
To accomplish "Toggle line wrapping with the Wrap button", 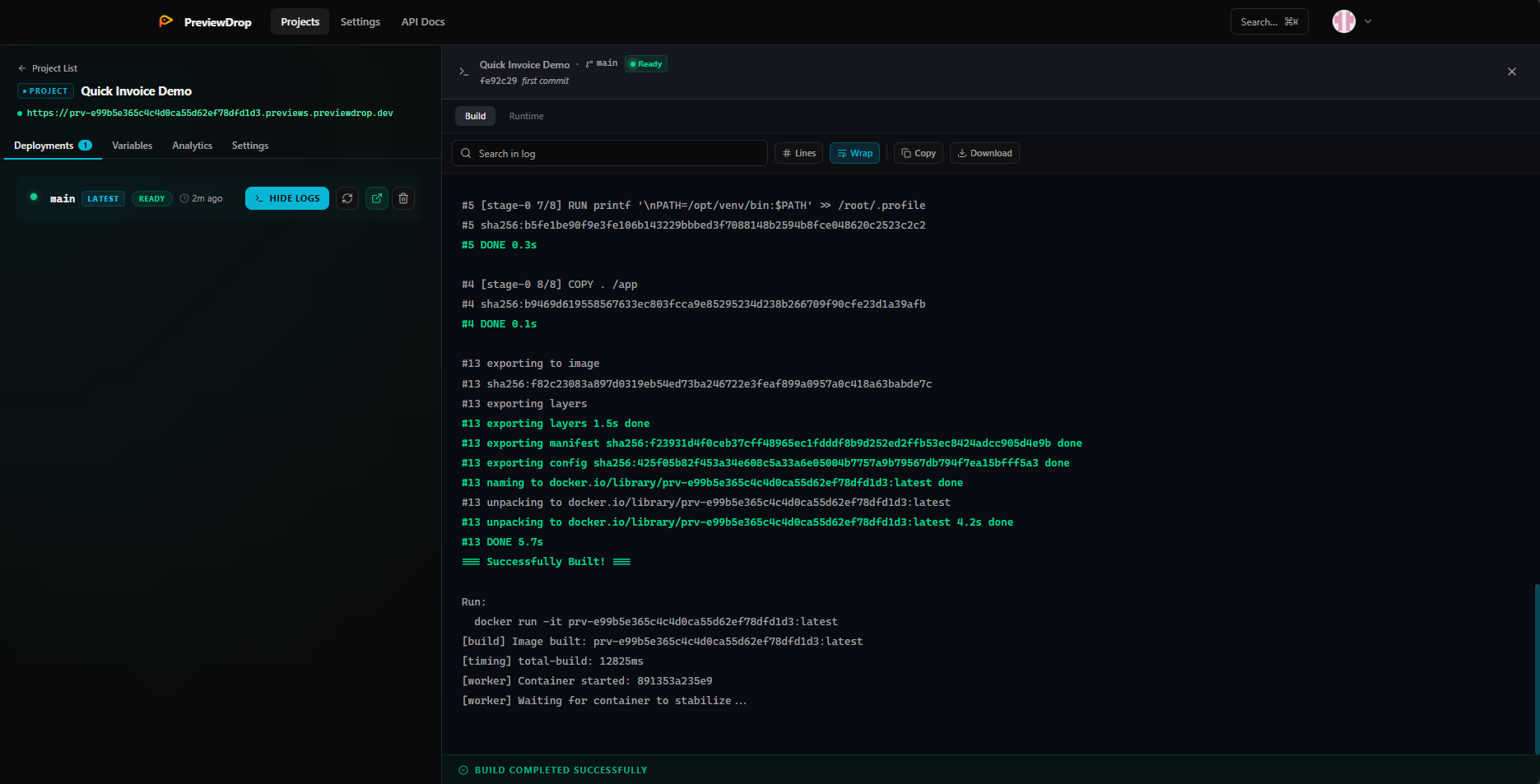I will tap(854, 153).
